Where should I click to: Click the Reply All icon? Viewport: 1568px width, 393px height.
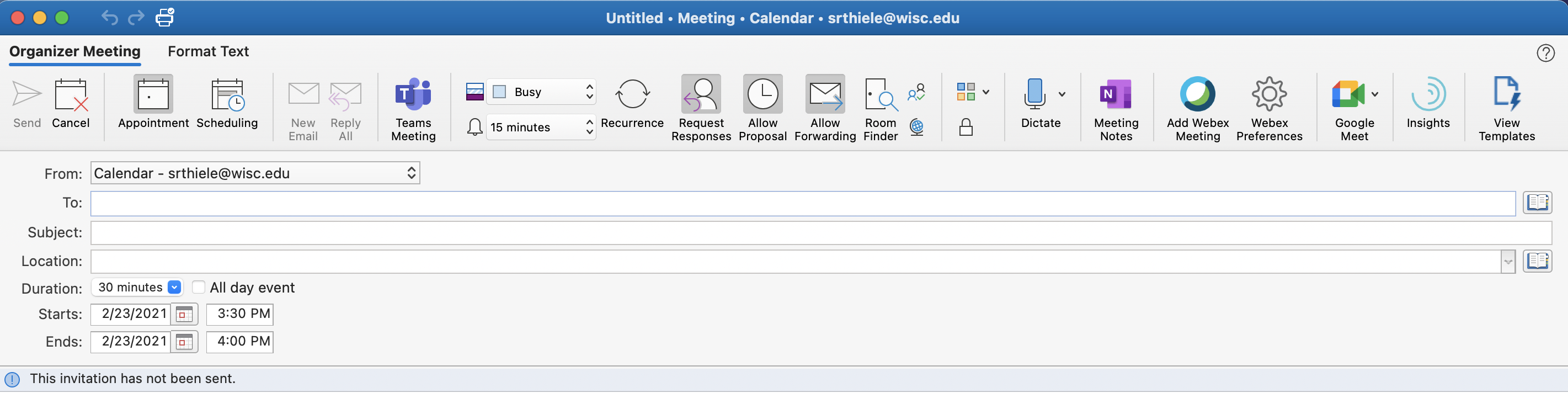[x=345, y=96]
